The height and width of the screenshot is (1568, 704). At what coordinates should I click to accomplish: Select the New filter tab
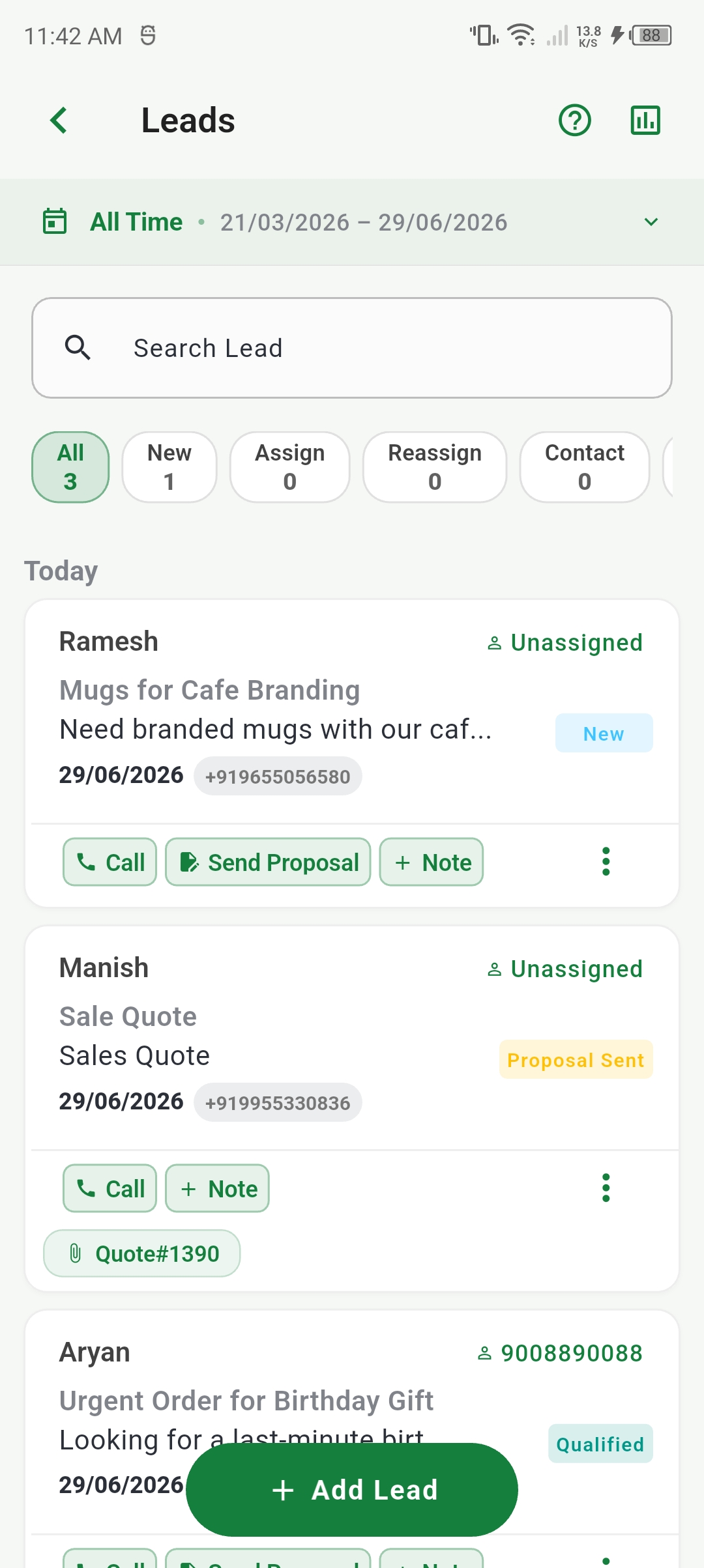click(169, 467)
